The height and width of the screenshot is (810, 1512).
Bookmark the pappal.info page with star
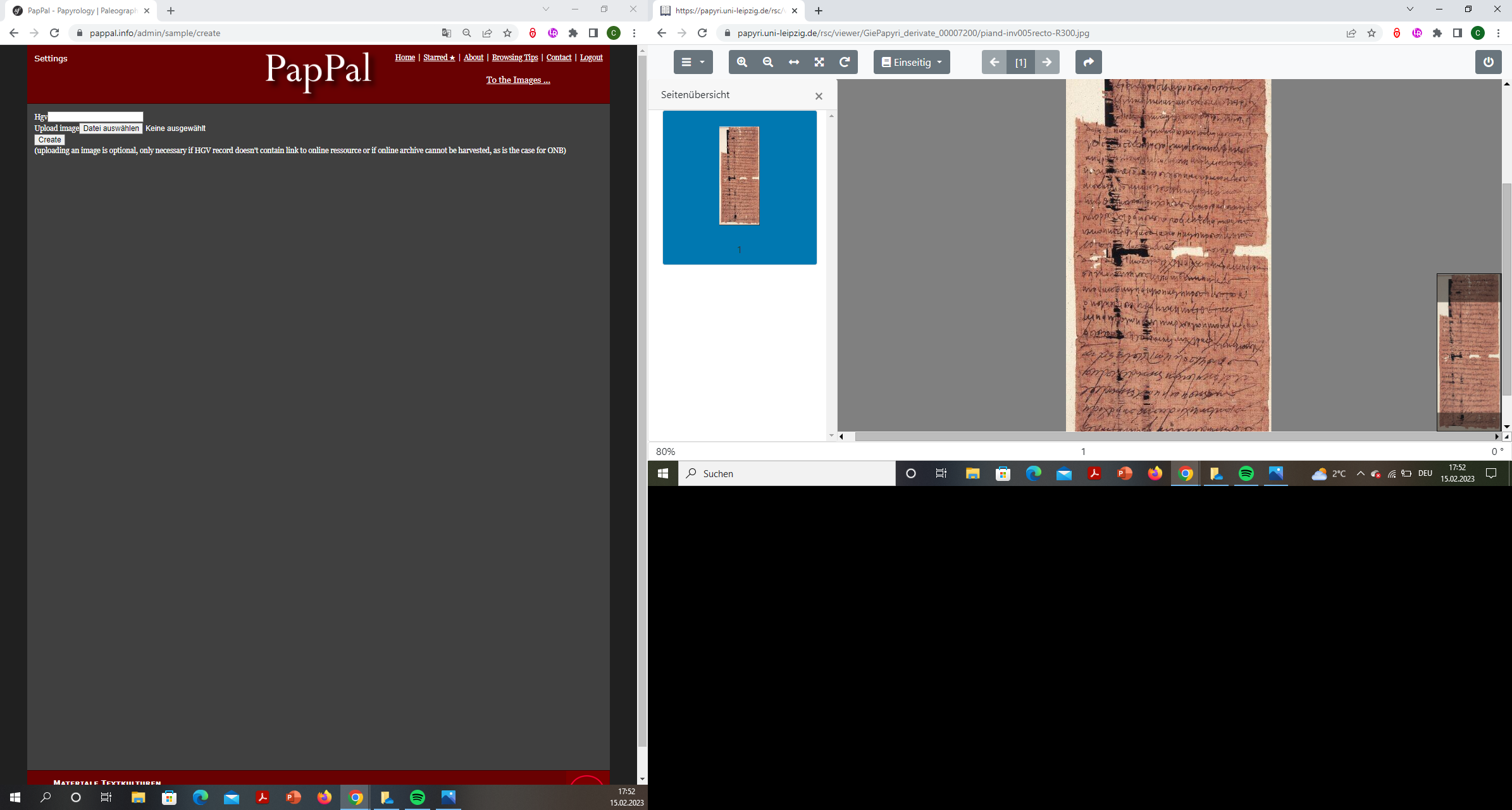tap(507, 33)
